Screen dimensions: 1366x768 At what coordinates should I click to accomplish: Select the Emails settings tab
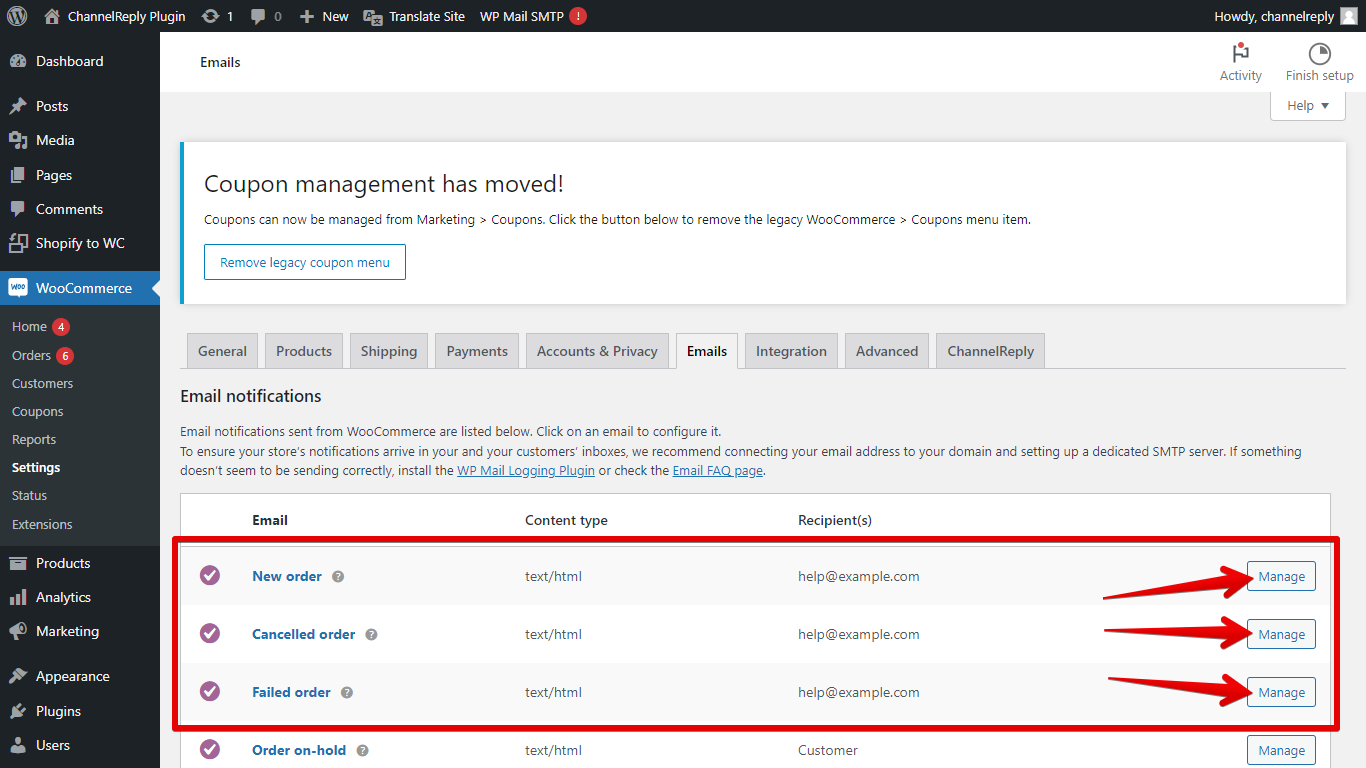pos(707,351)
